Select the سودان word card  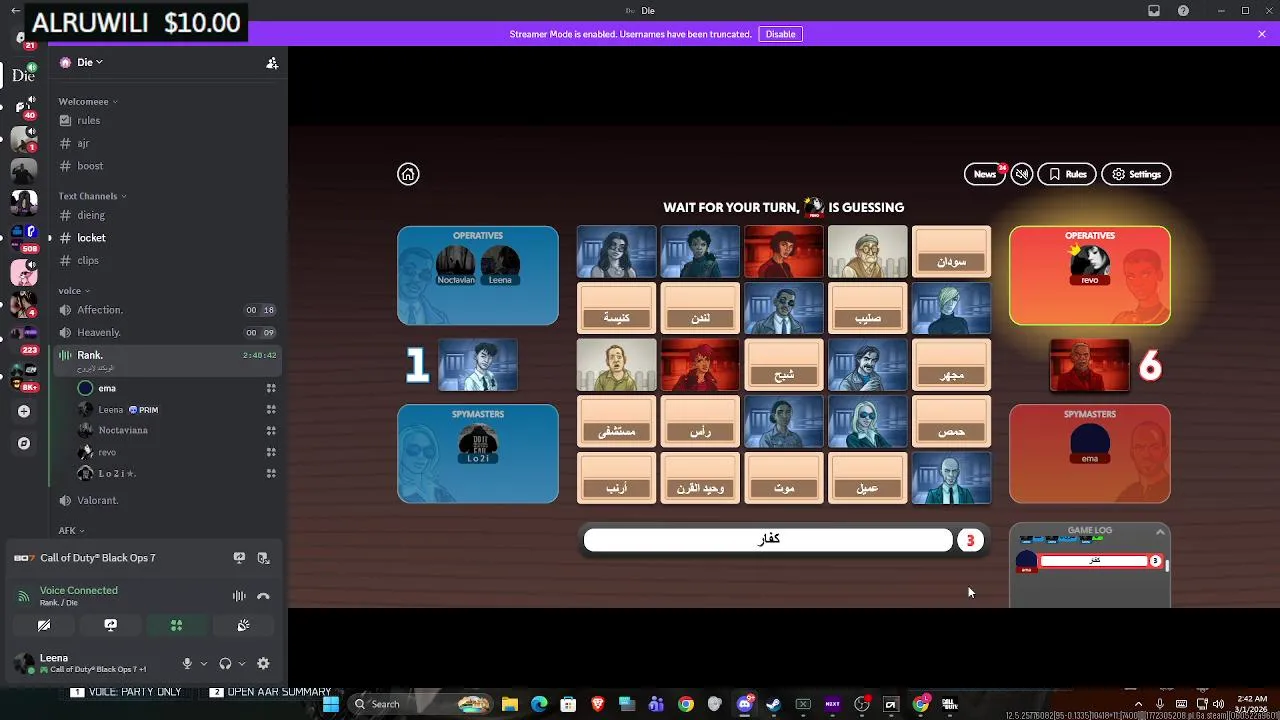(x=951, y=252)
